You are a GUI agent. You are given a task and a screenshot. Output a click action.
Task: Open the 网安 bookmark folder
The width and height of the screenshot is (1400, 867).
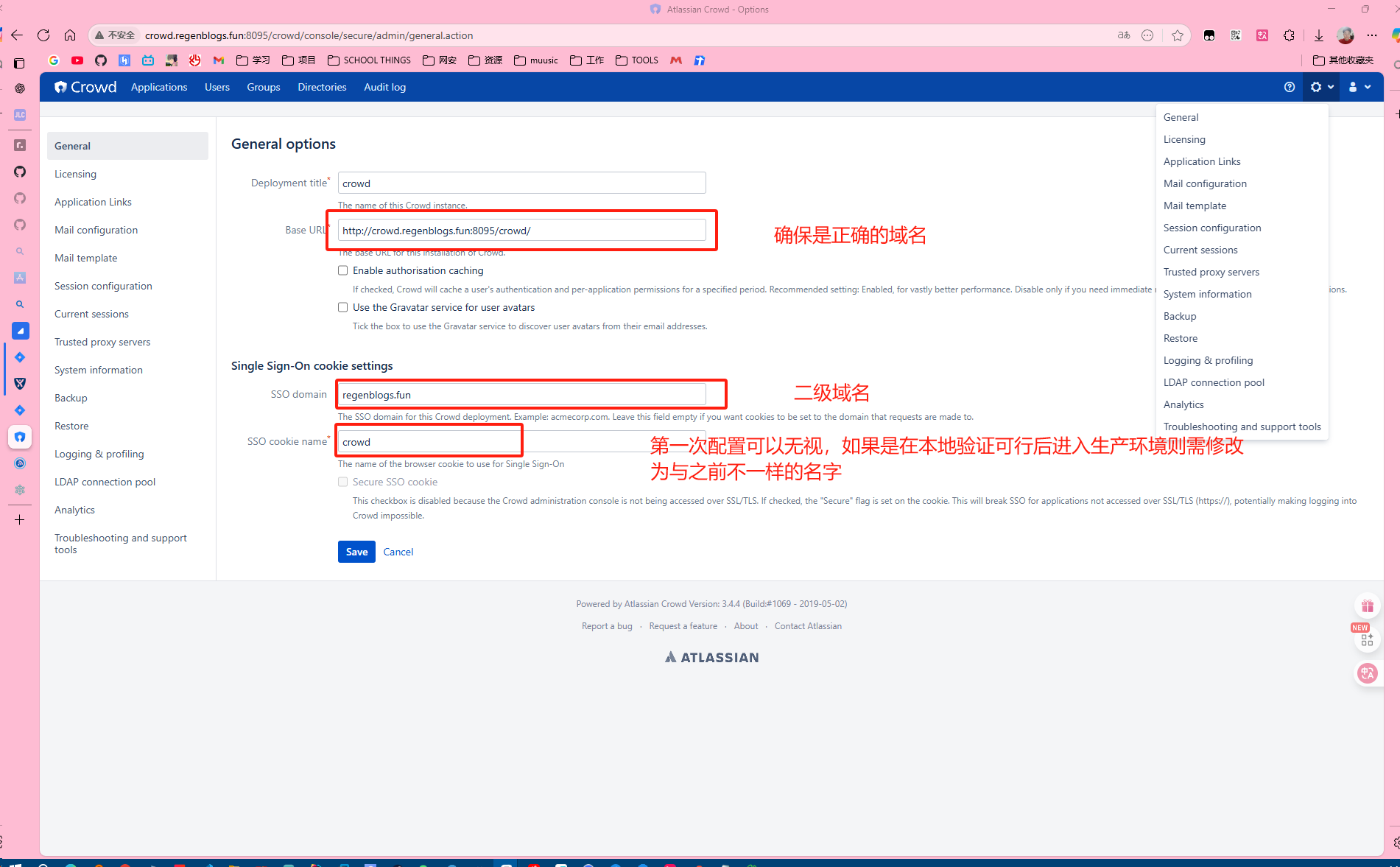click(x=440, y=60)
